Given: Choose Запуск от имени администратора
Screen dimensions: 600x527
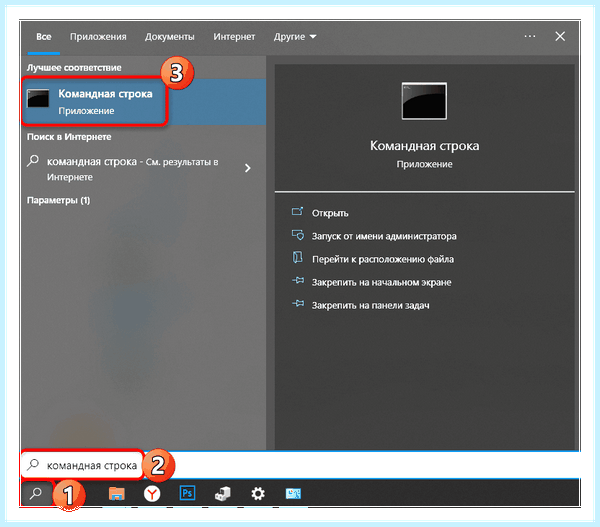Looking at the screenshot, I should point(384,236).
